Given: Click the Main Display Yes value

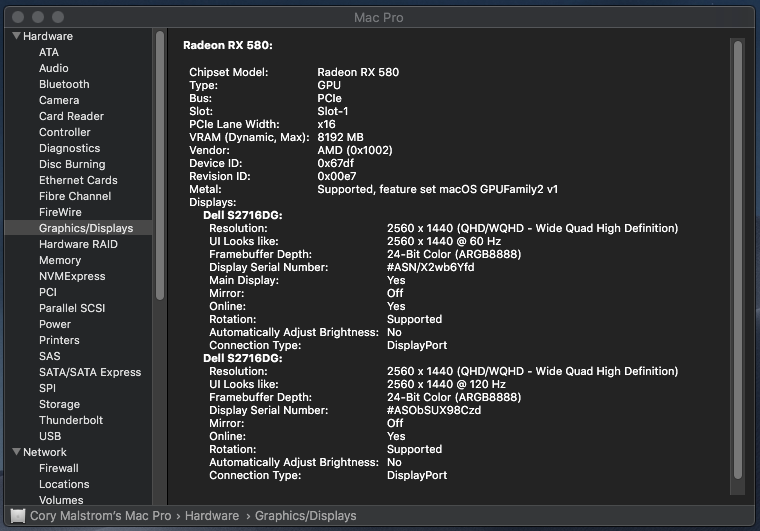Looking at the screenshot, I should click(396, 280).
